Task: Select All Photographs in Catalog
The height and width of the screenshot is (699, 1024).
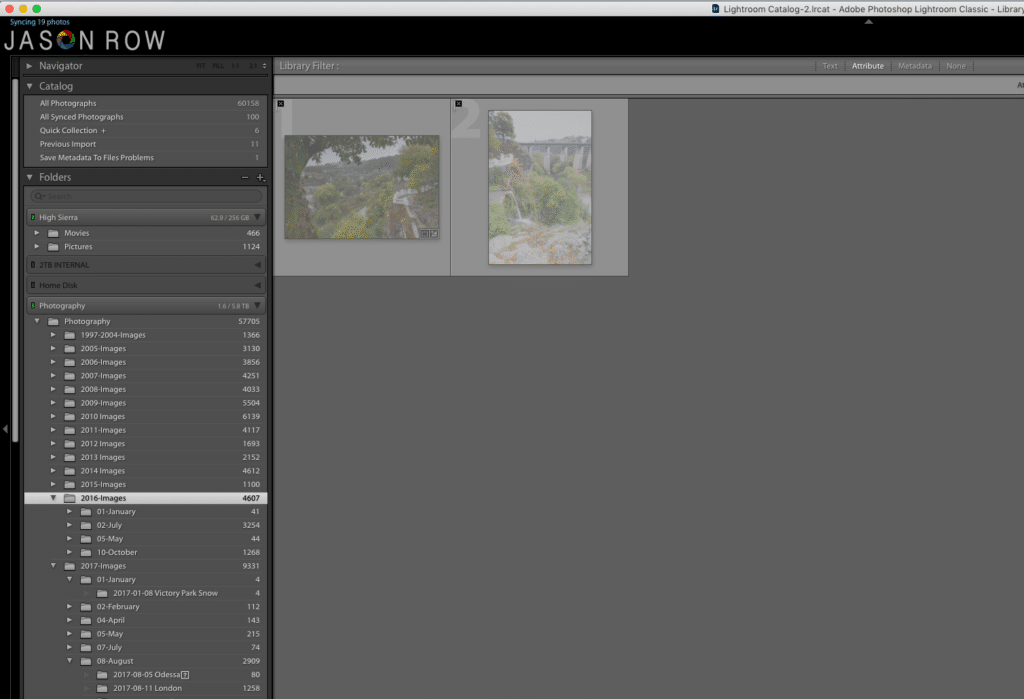Action: coord(146,103)
